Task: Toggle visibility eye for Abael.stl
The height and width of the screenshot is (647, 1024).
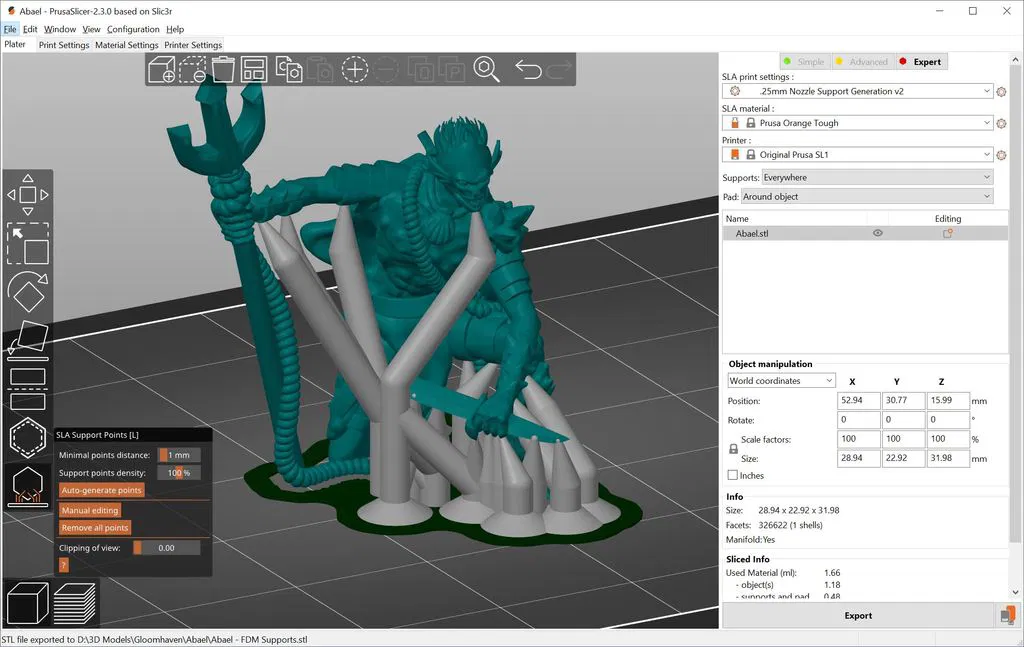Action: tap(878, 233)
